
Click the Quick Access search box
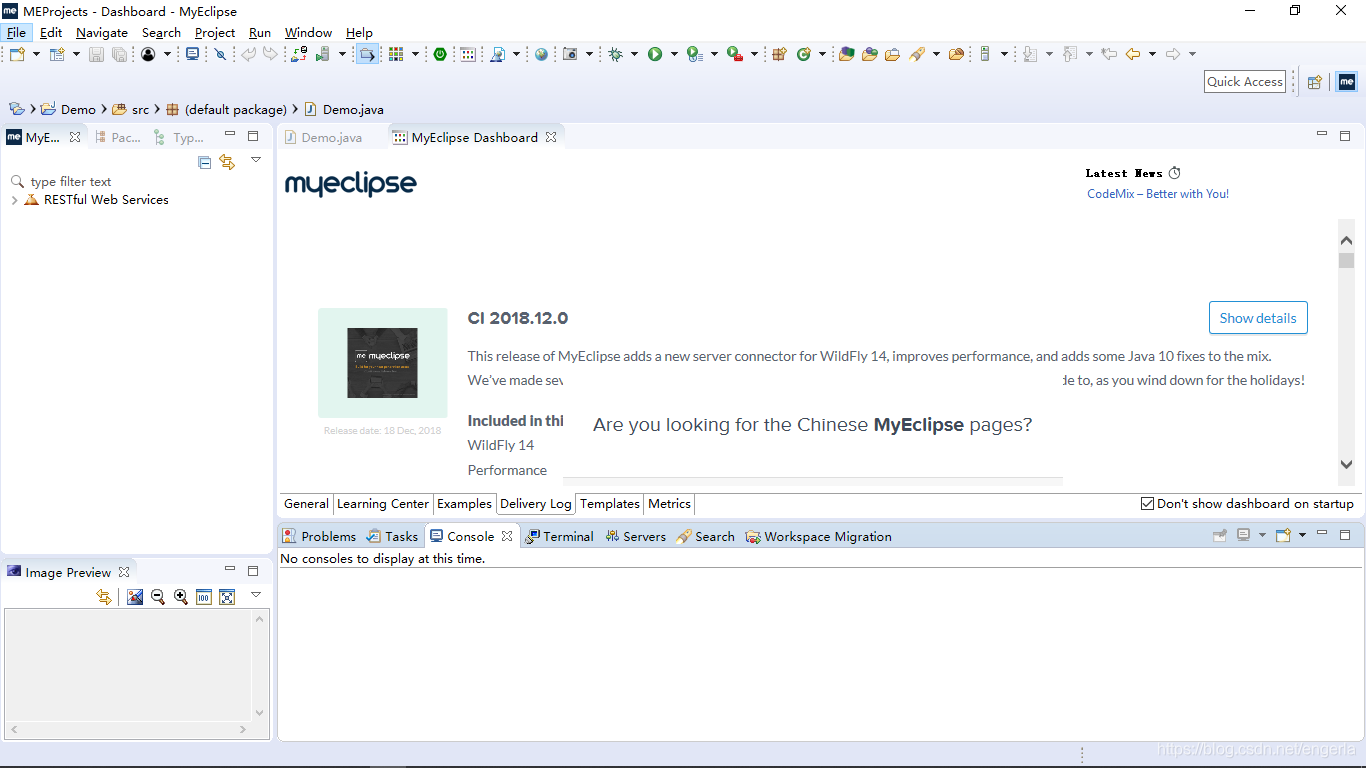click(1245, 82)
